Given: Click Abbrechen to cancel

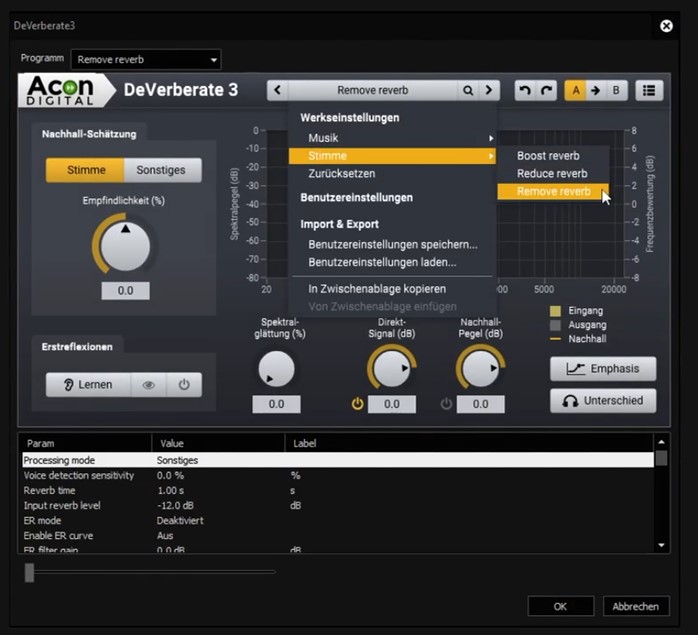Looking at the screenshot, I should click(x=636, y=607).
